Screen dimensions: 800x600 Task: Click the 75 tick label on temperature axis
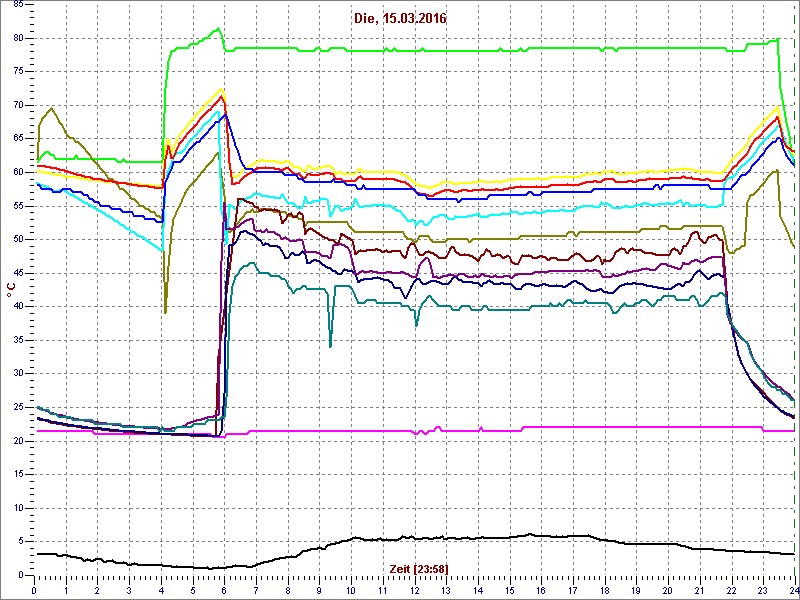[x=17, y=72]
